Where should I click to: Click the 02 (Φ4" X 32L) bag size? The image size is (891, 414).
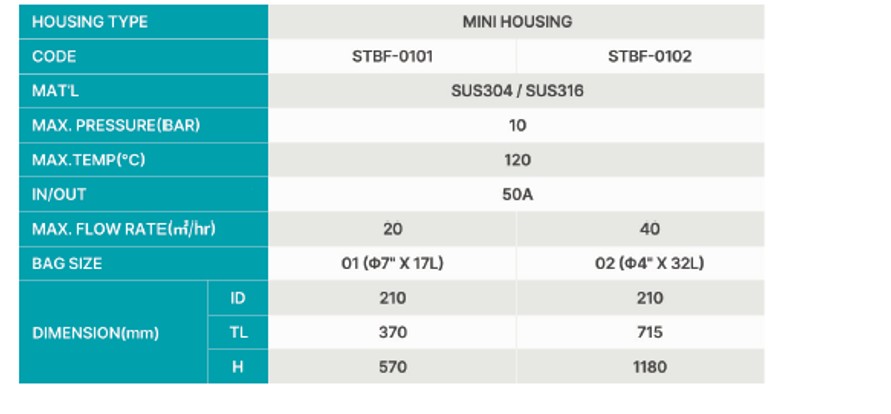(x=649, y=264)
